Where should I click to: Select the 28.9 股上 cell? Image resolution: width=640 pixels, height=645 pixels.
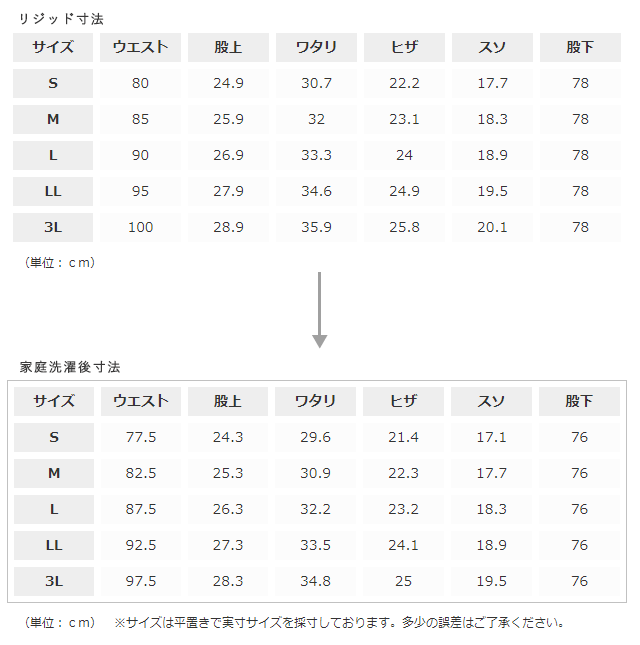(229, 227)
